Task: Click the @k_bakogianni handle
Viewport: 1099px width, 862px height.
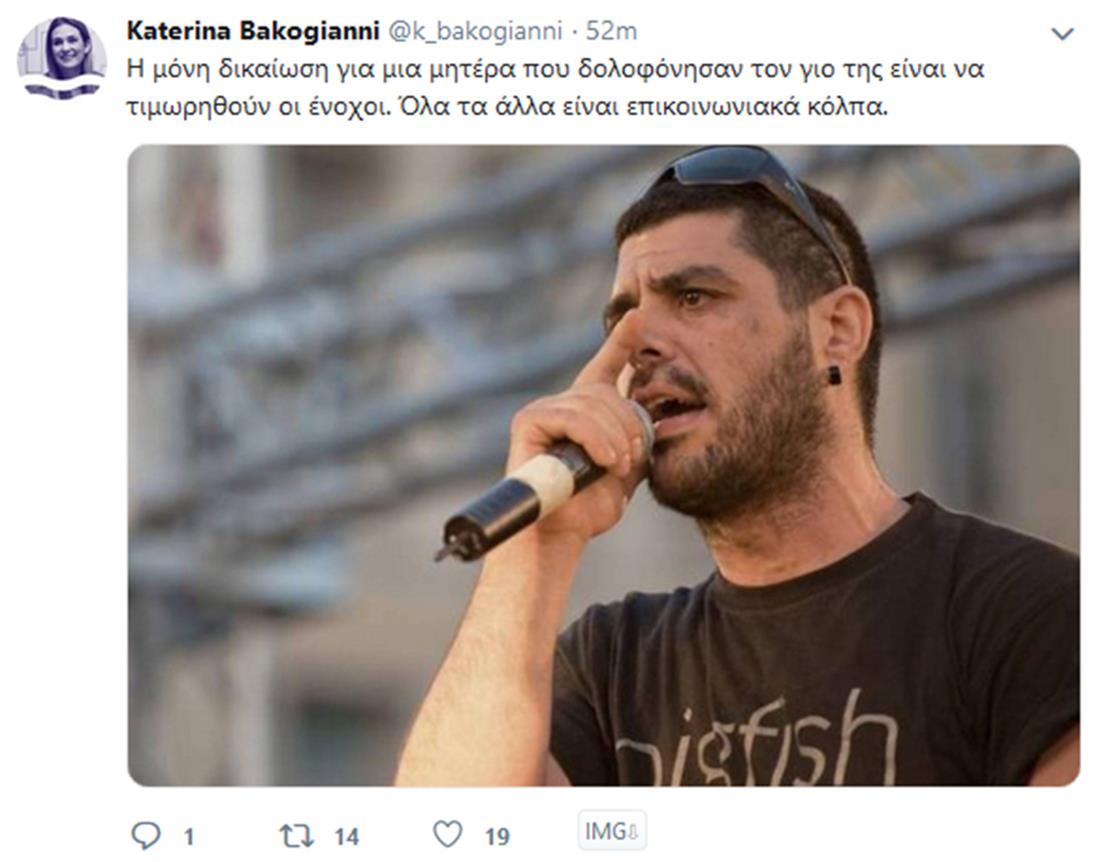Action: click(475, 32)
